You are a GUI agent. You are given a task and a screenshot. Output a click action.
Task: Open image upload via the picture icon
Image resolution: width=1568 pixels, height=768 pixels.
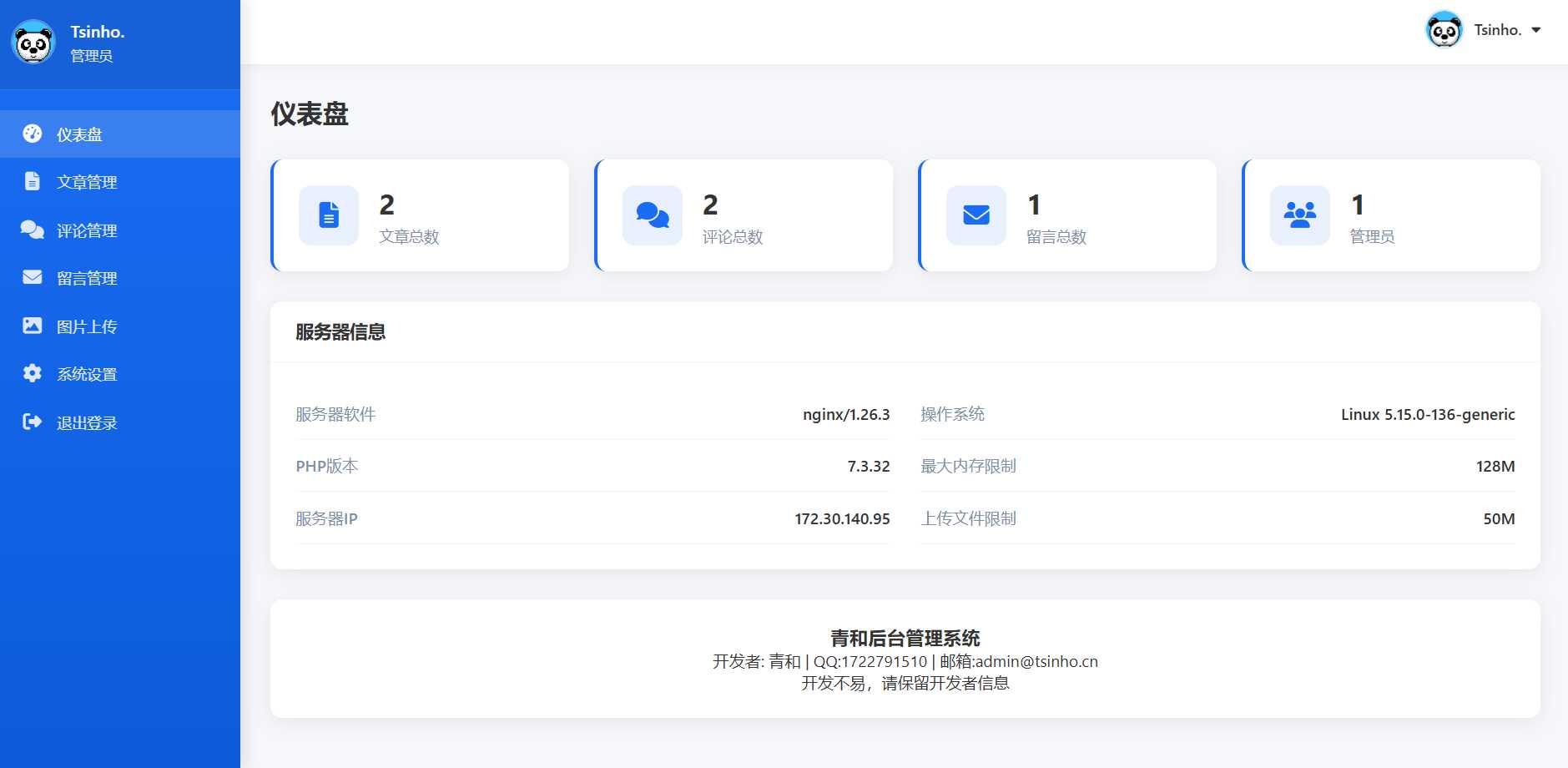pos(32,326)
